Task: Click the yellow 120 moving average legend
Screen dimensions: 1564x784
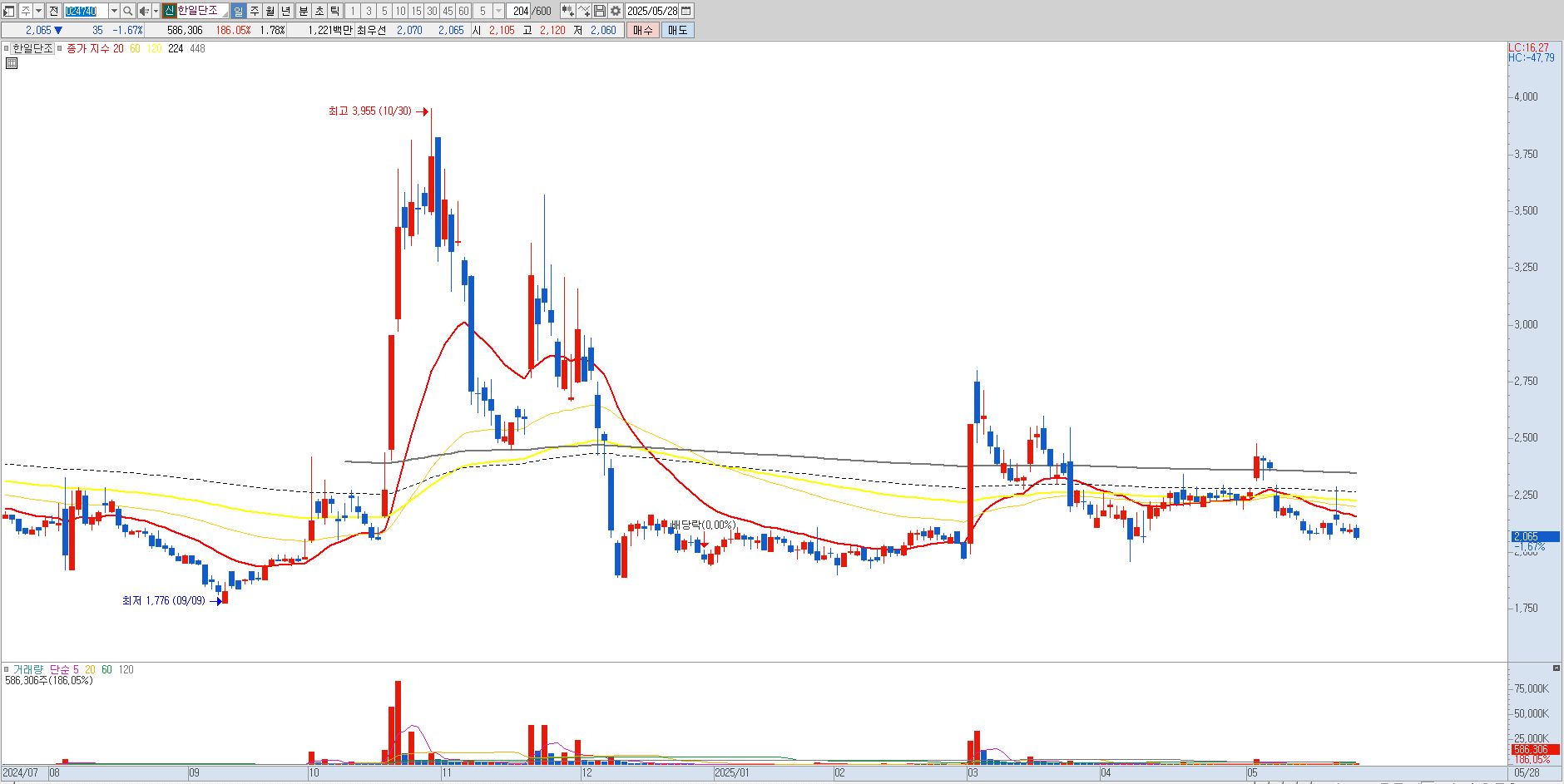Action: [x=154, y=48]
